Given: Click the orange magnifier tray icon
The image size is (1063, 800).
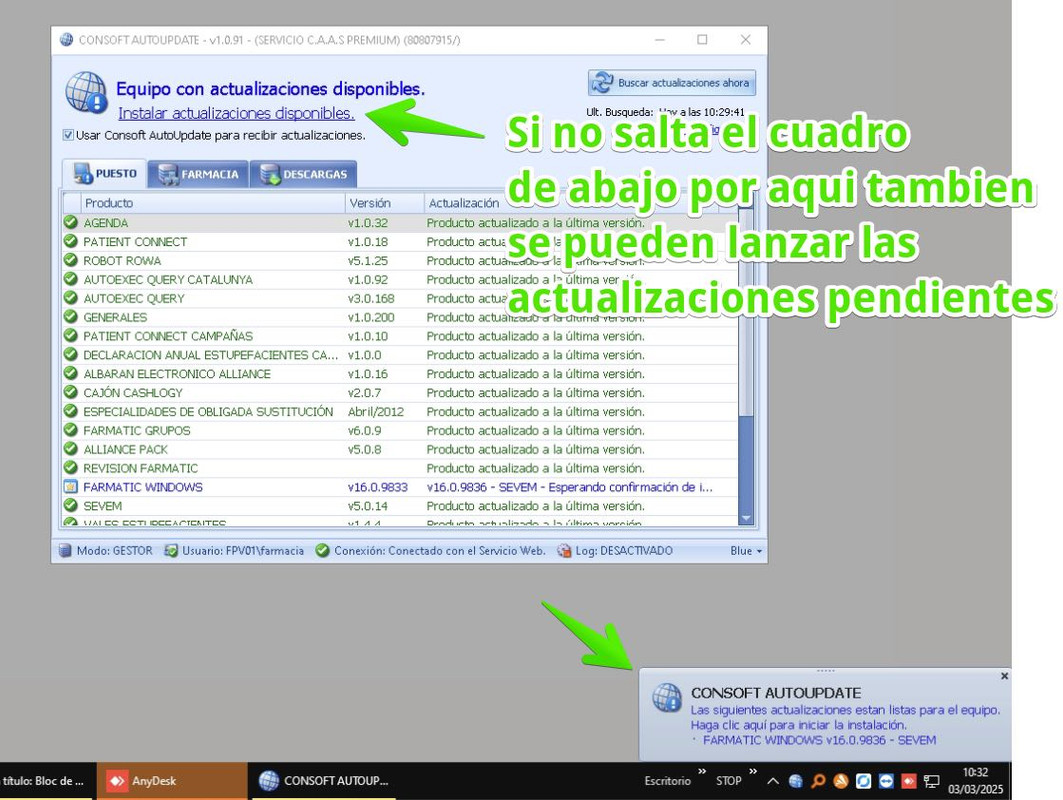Looking at the screenshot, I should tap(818, 781).
